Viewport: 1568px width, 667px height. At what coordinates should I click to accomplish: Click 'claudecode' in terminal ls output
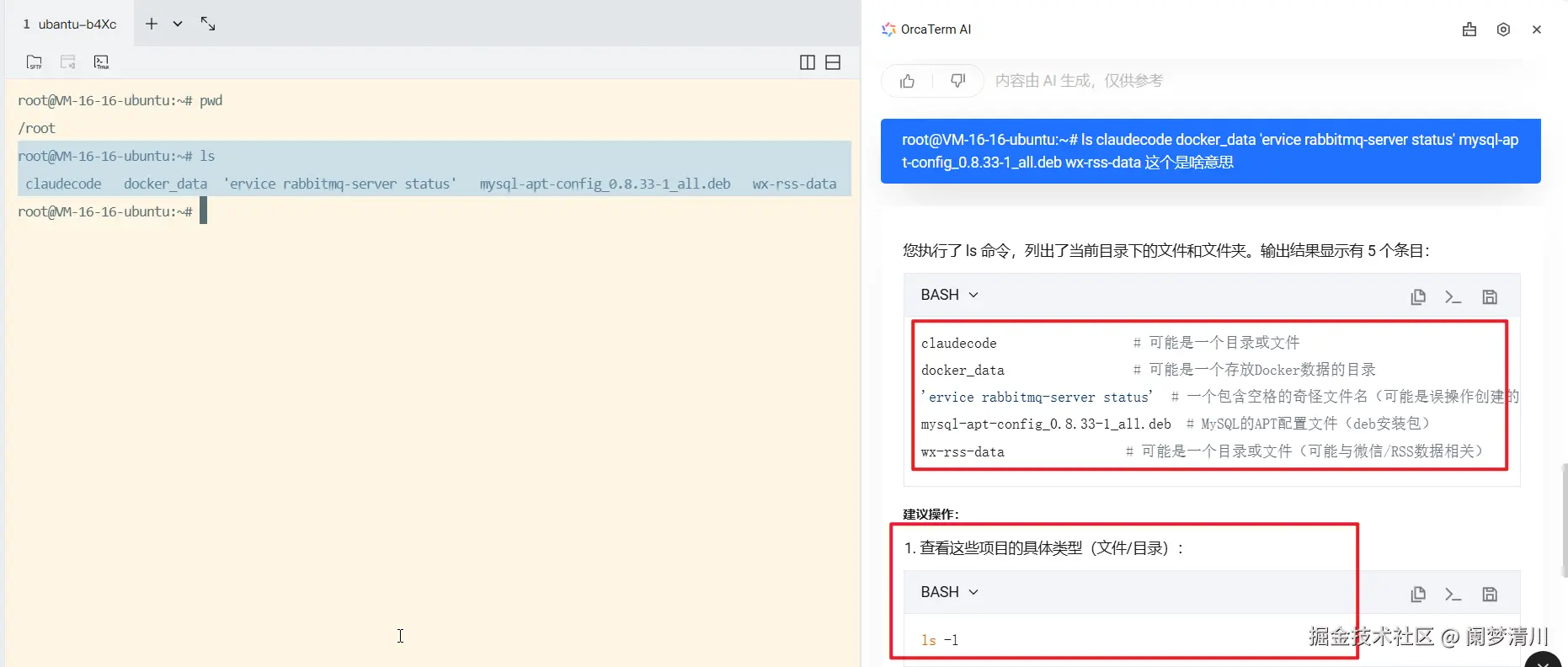[x=63, y=184]
